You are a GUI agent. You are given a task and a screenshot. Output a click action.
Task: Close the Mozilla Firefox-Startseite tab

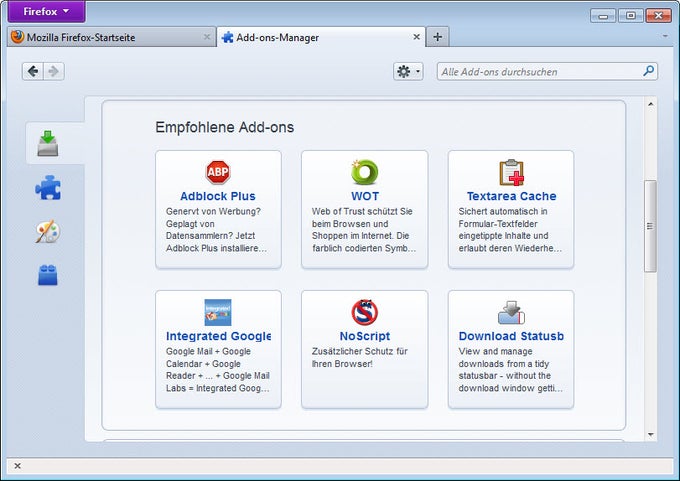click(207, 37)
